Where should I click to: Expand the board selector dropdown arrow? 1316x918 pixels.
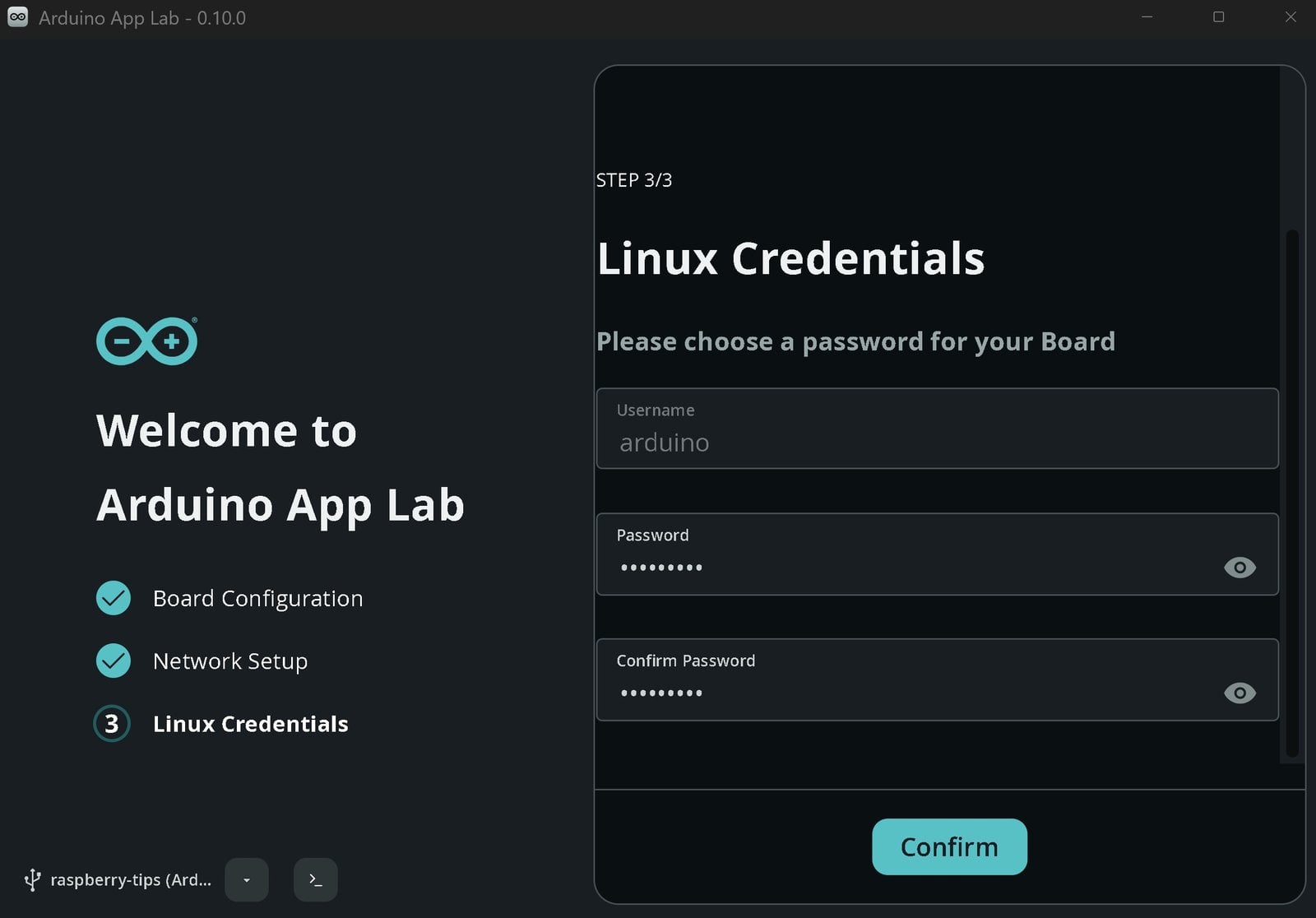[x=247, y=879]
